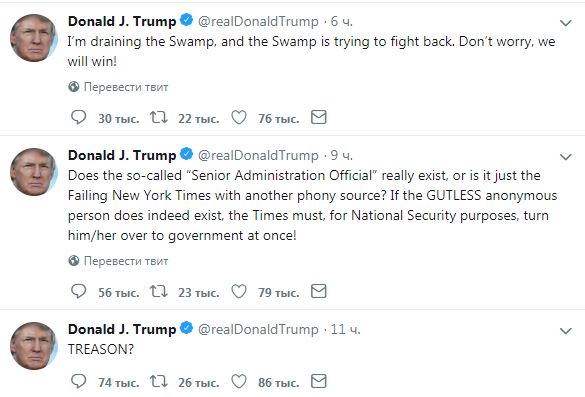Like the 'Senior Administration Official' tweet
The height and width of the screenshot is (397, 585).
coord(239,291)
